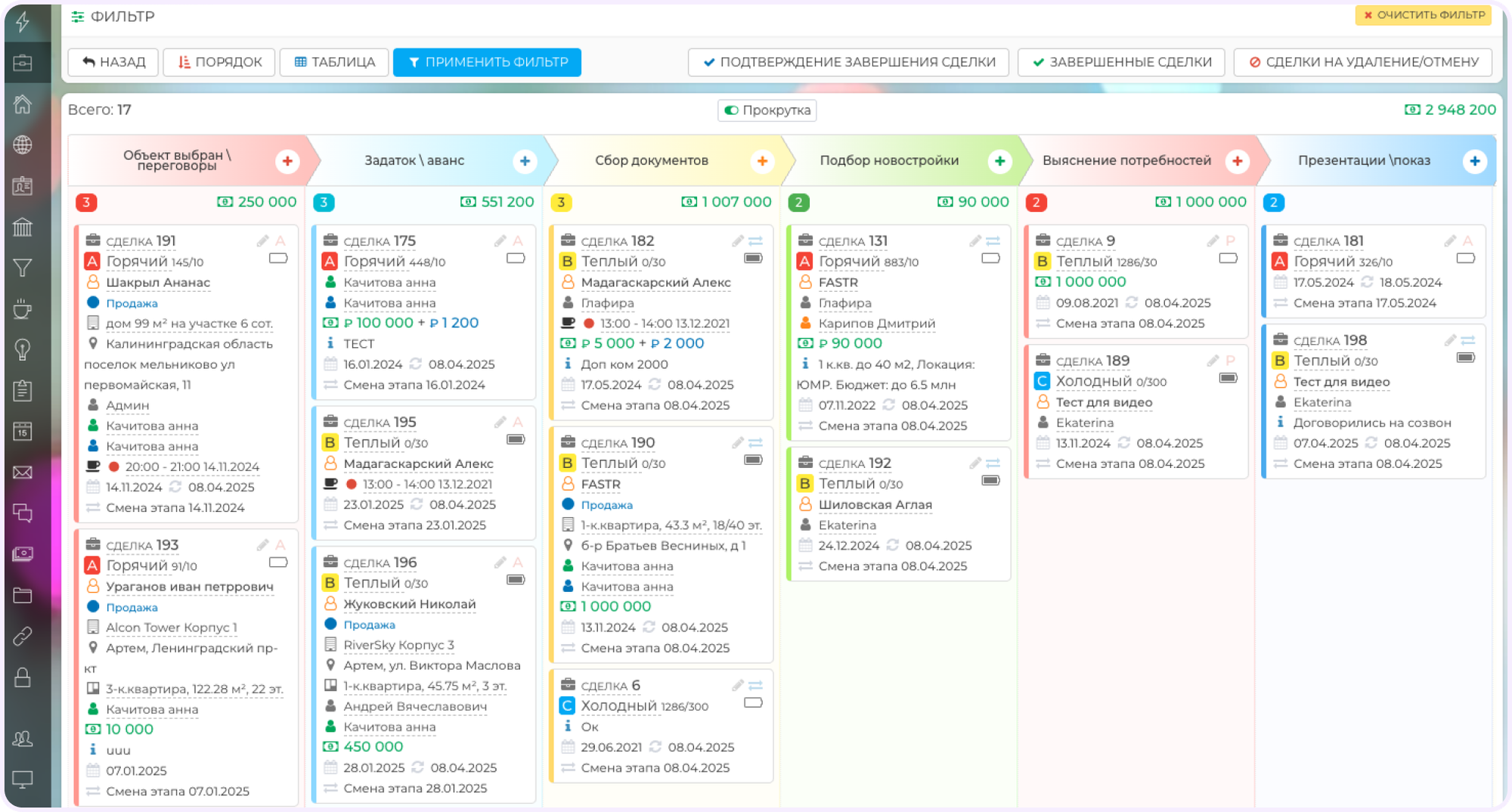Open the folder icon in left sidebar
The image size is (1512, 812).
pyautogui.click(x=23, y=595)
